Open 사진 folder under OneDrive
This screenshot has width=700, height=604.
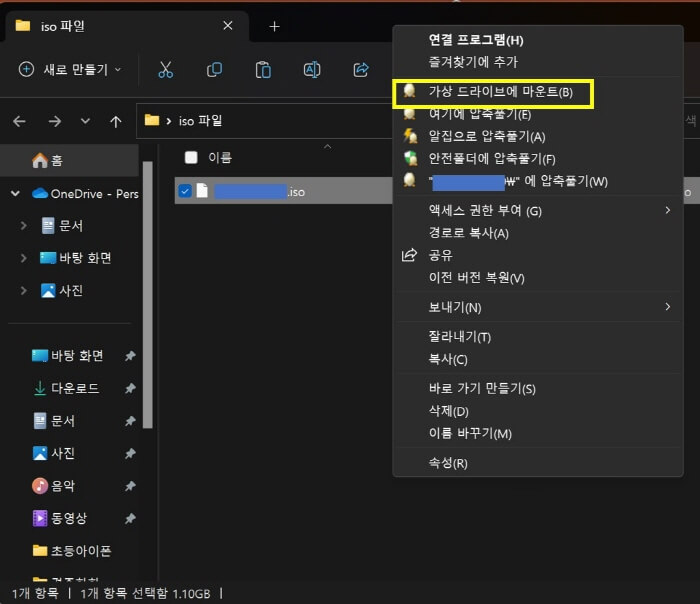pos(62,291)
